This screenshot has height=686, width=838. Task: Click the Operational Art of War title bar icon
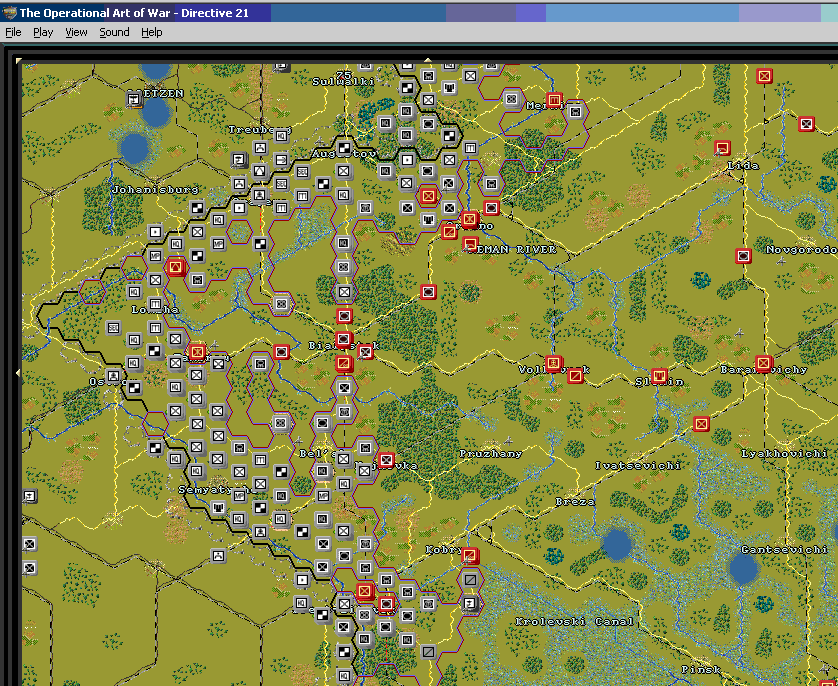tap(9, 12)
